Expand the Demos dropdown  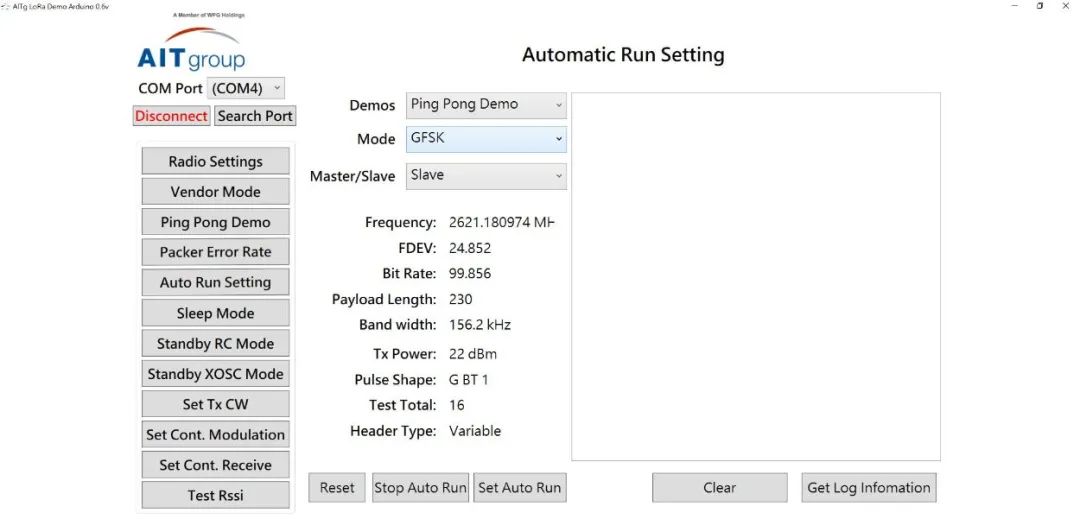click(x=486, y=105)
